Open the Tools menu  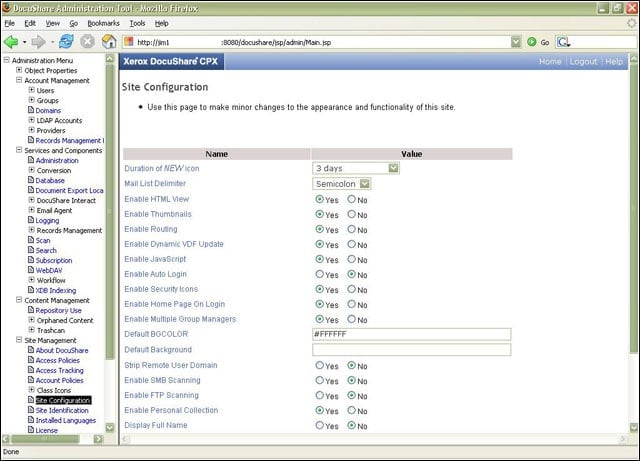point(138,23)
